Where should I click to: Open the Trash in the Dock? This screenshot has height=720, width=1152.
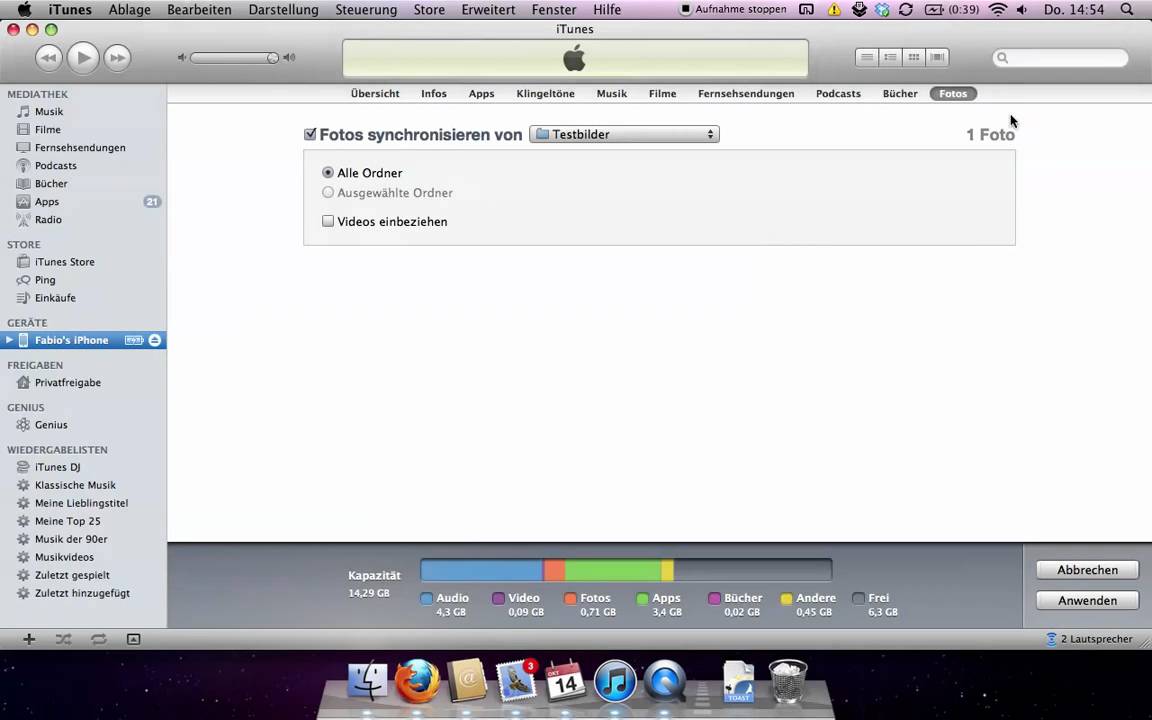coord(788,681)
